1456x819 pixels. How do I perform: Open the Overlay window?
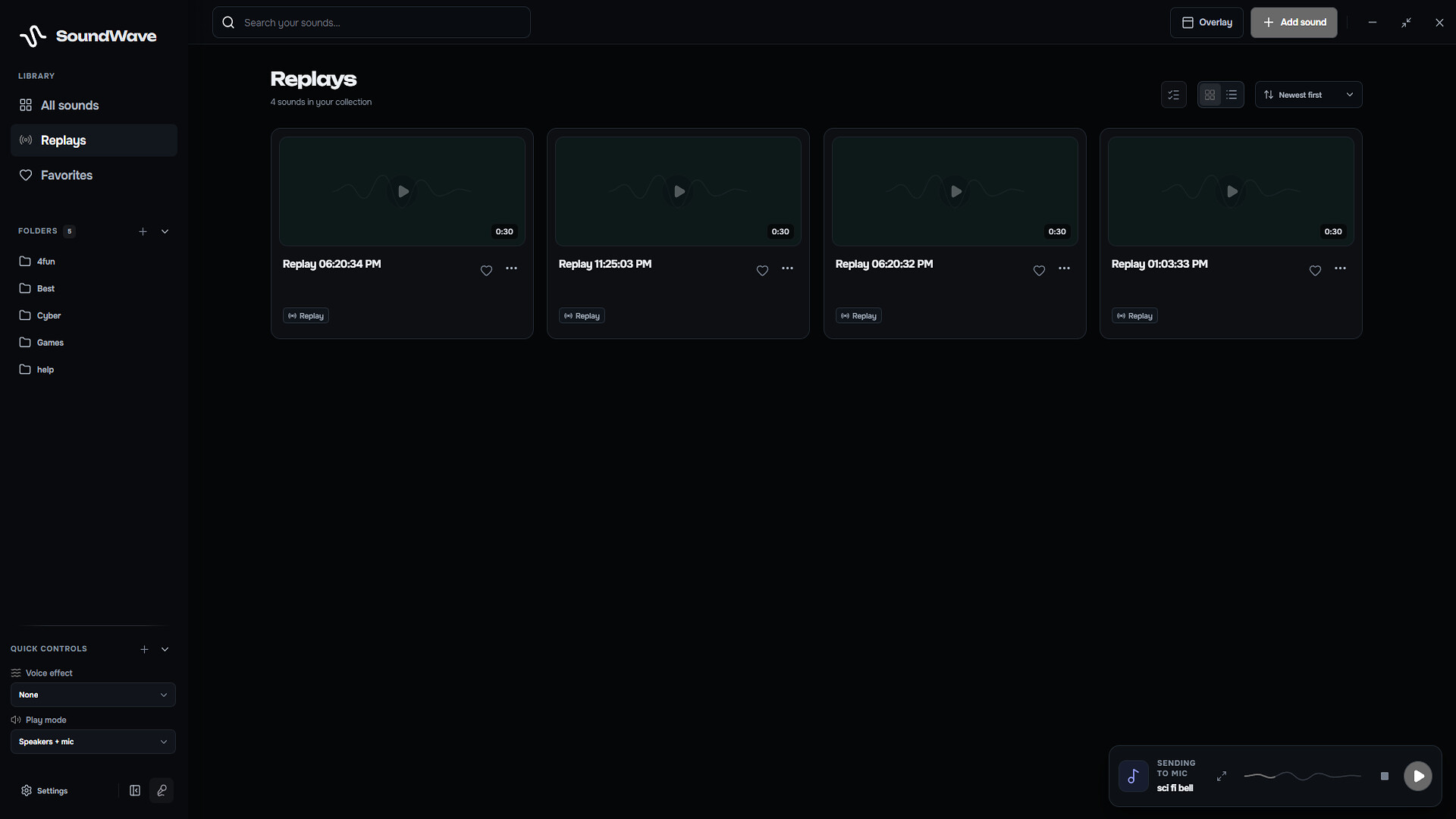coord(1207,23)
